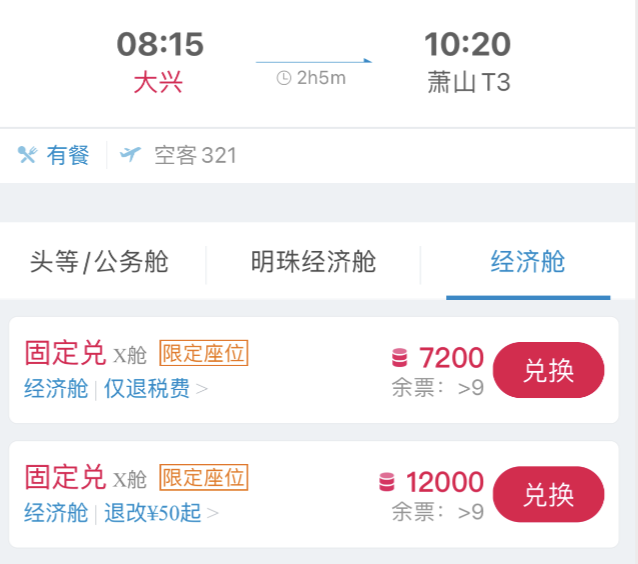Screen dimensions: 638x564
Task: Click the miles coin icon next to 7200
Action: 399,358
